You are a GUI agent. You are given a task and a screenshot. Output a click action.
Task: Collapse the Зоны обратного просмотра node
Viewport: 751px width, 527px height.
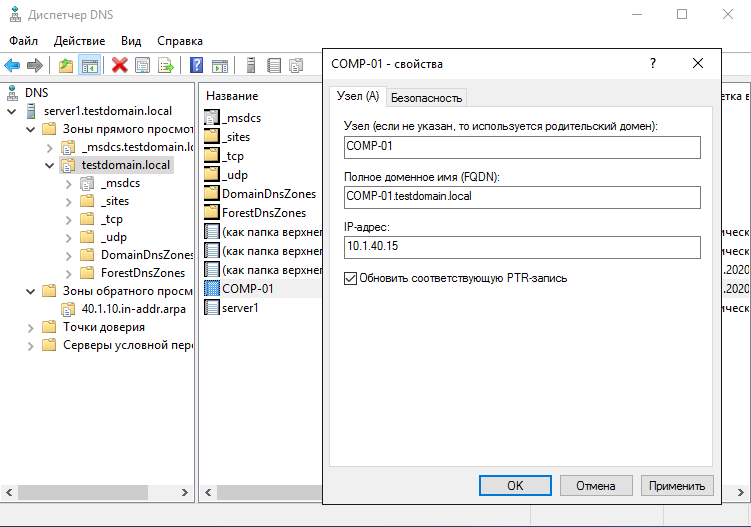(31, 291)
